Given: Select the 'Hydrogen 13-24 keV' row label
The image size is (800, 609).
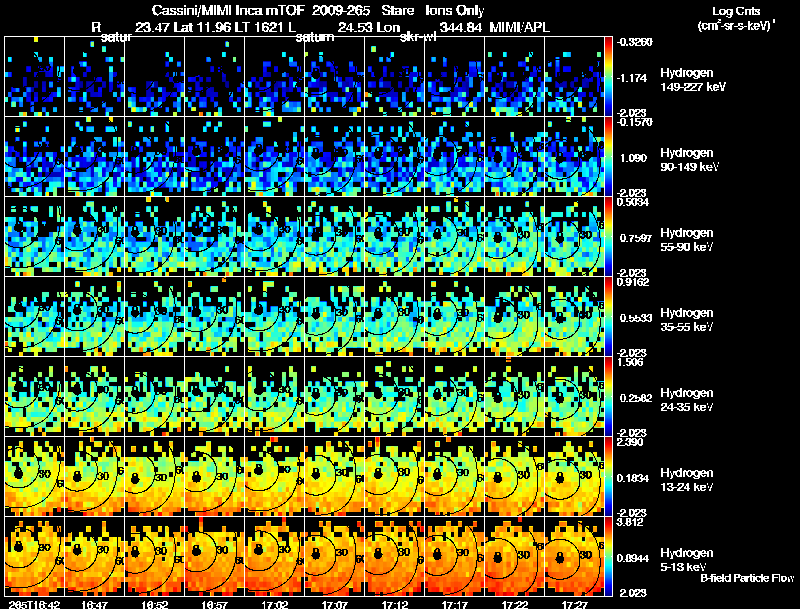Looking at the screenshot, I should 687,480.
